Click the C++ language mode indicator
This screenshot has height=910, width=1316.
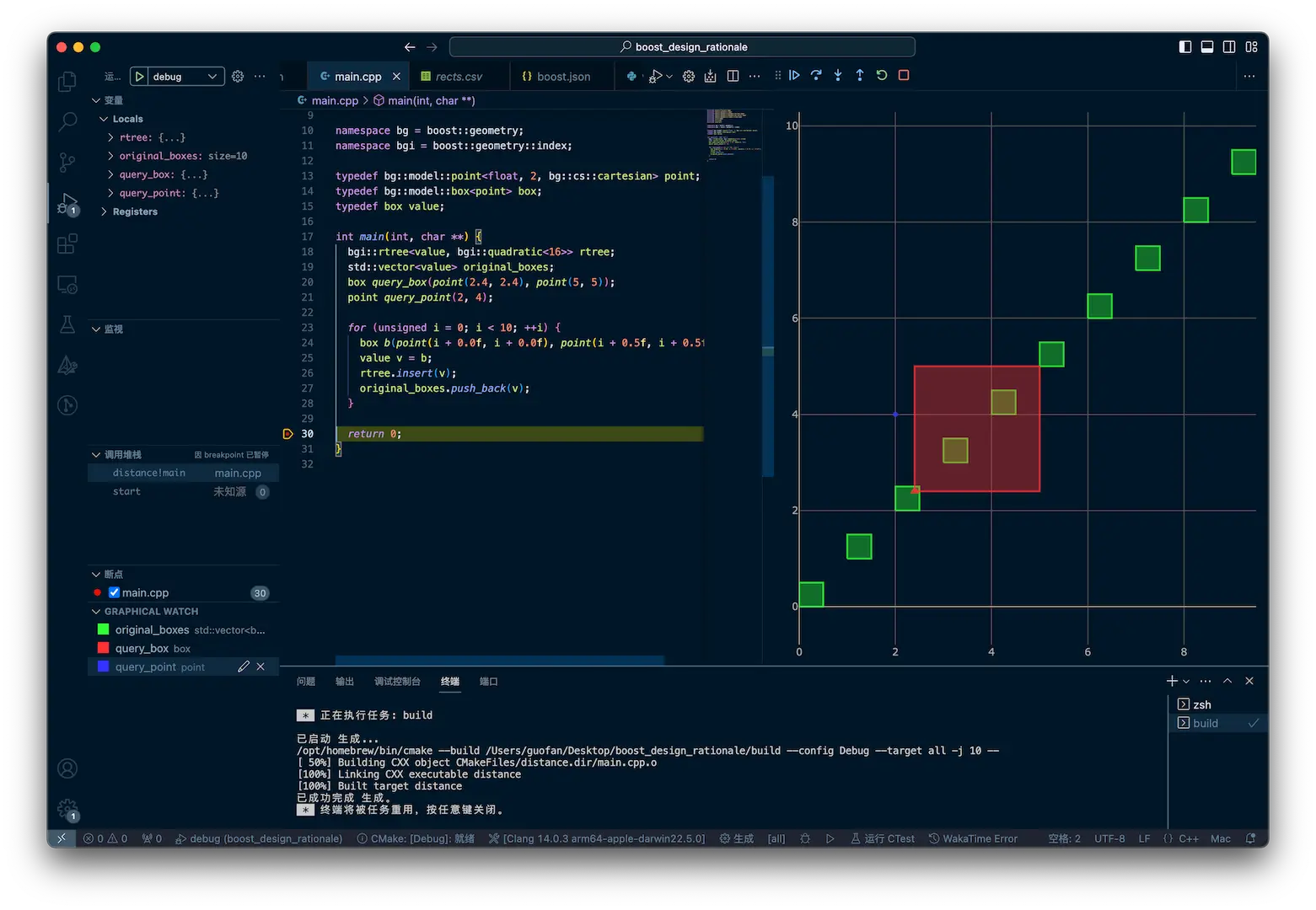click(x=1189, y=838)
